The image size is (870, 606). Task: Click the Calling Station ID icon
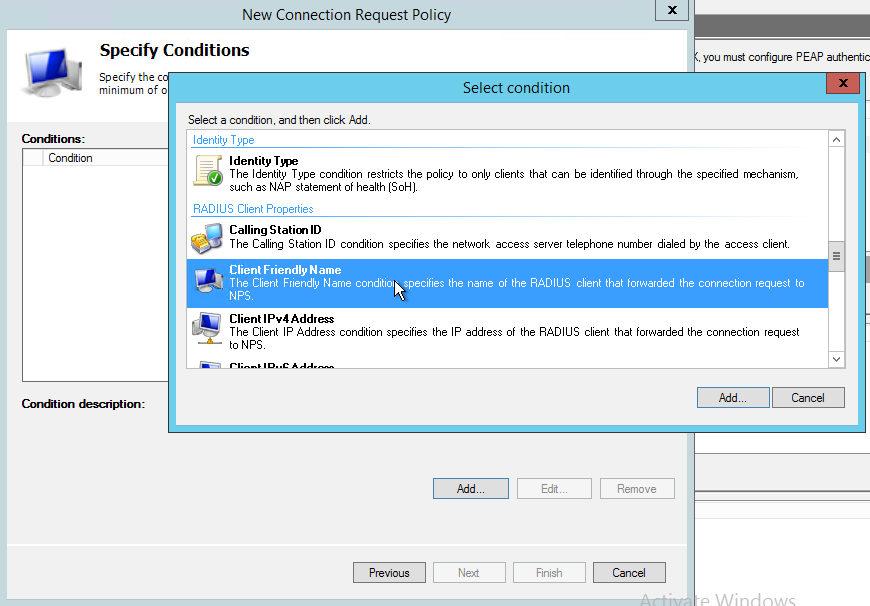point(208,237)
